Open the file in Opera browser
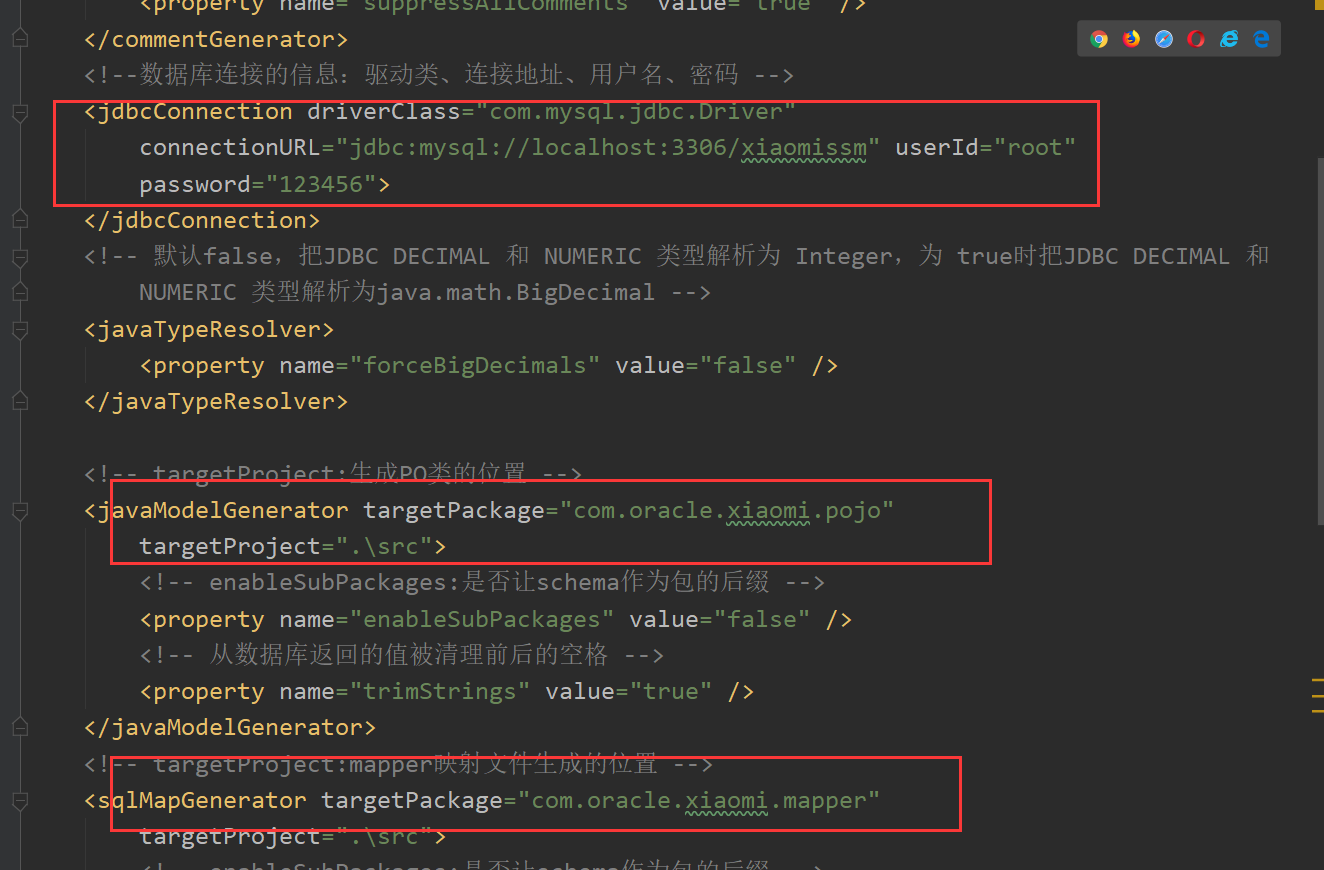 click(1196, 39)
